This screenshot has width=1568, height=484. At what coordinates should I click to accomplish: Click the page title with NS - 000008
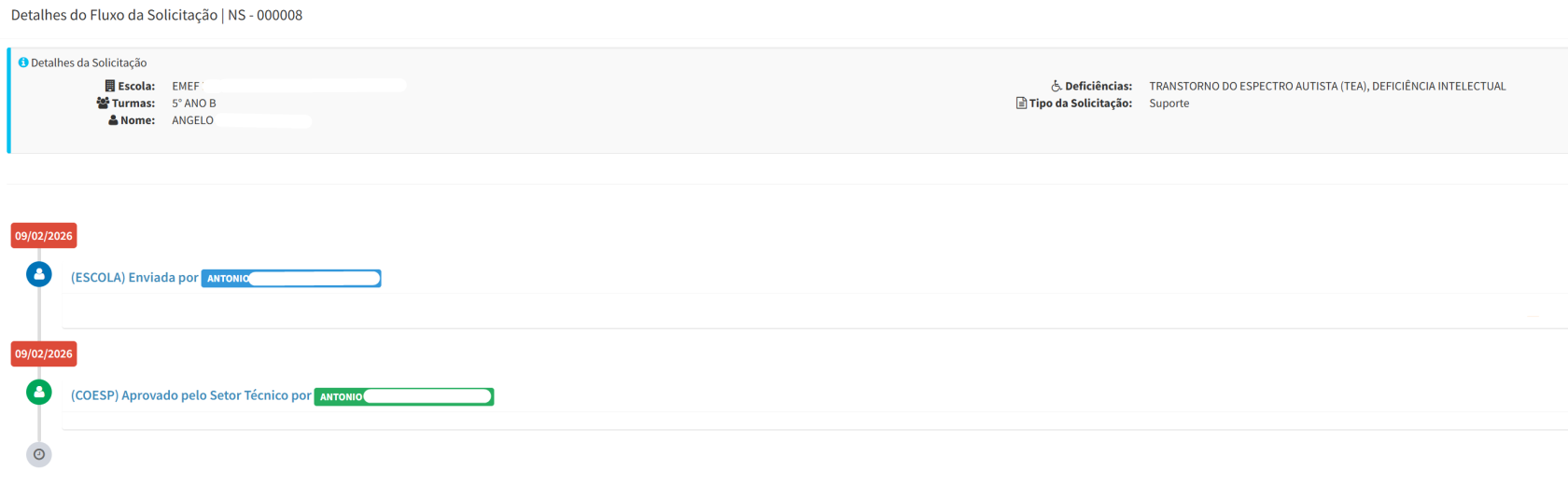[157, 16]
